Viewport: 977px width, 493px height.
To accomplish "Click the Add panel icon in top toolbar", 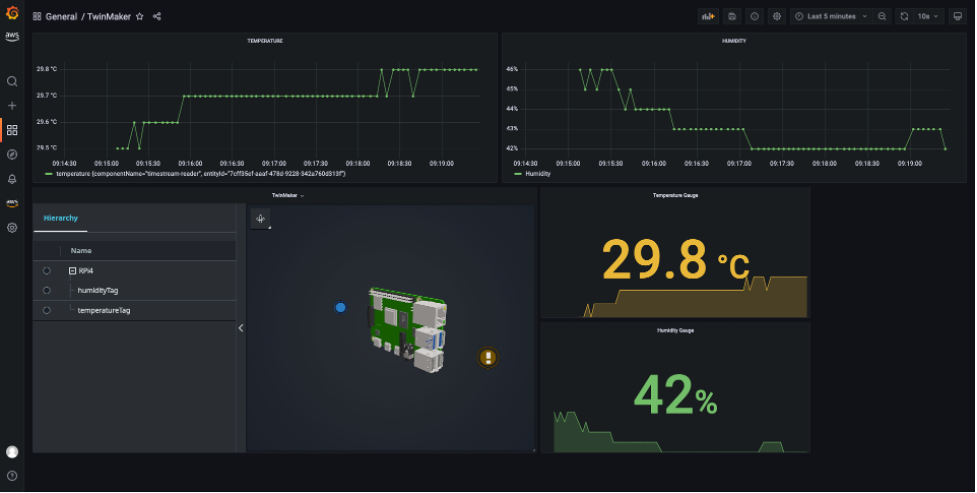I will pyautogui.click(x=708, y=16).
